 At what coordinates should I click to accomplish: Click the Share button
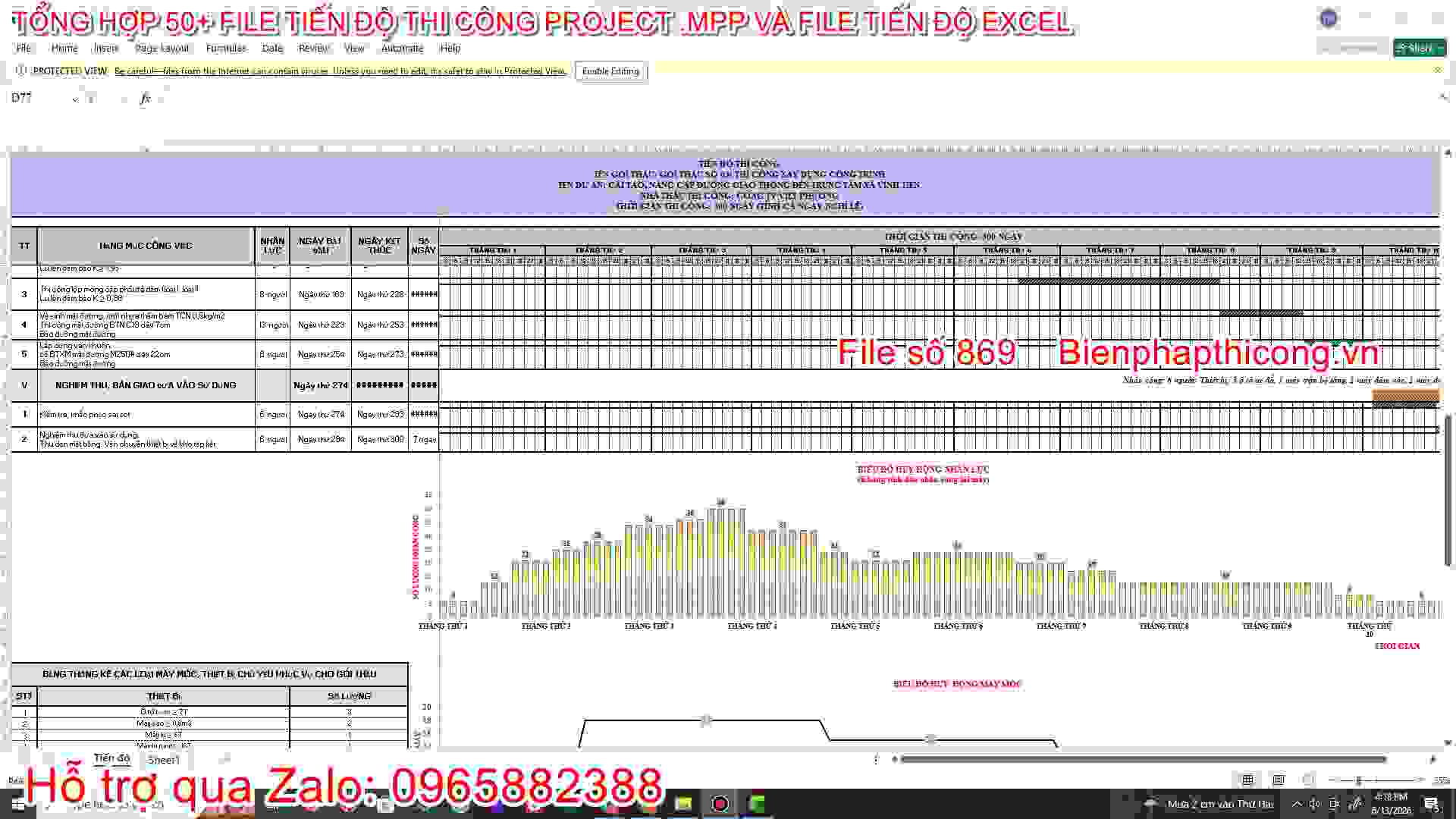[1420, 48]
